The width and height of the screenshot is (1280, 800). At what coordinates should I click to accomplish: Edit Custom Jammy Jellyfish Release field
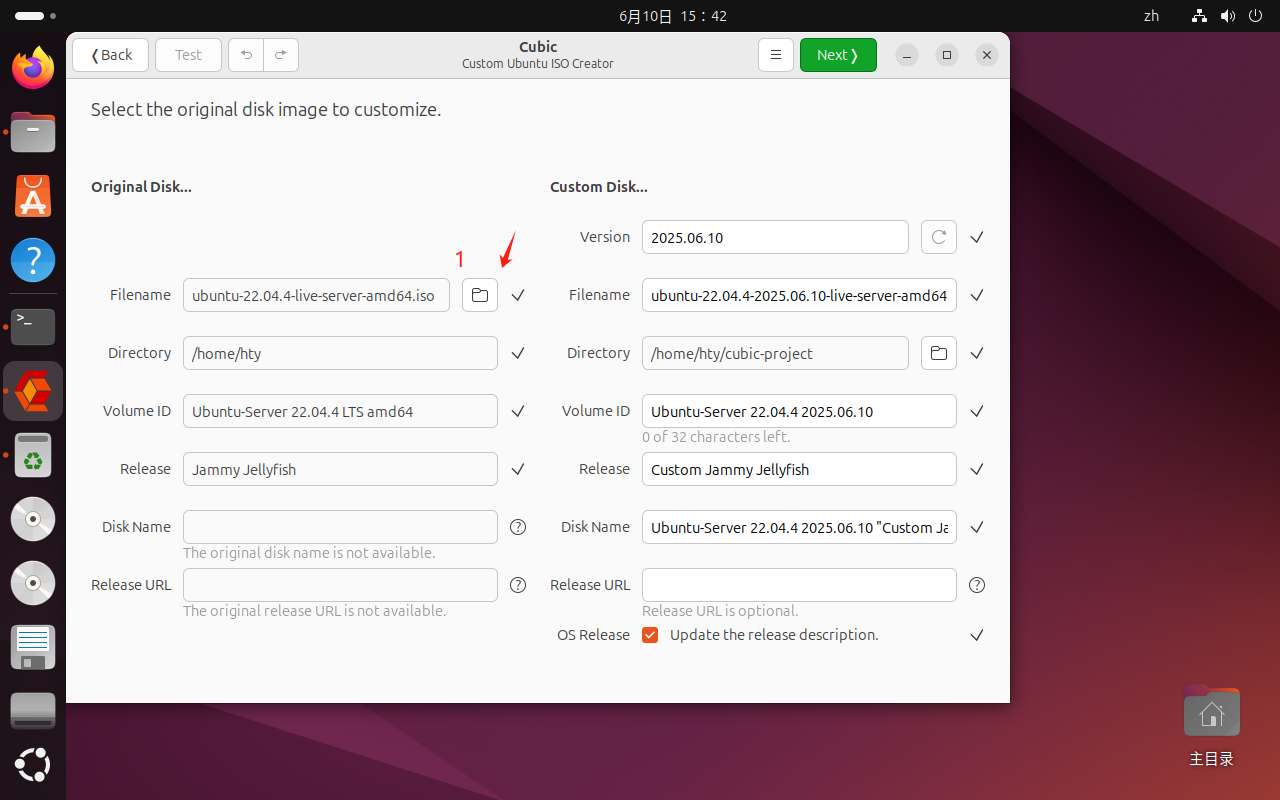click(799, 469)
